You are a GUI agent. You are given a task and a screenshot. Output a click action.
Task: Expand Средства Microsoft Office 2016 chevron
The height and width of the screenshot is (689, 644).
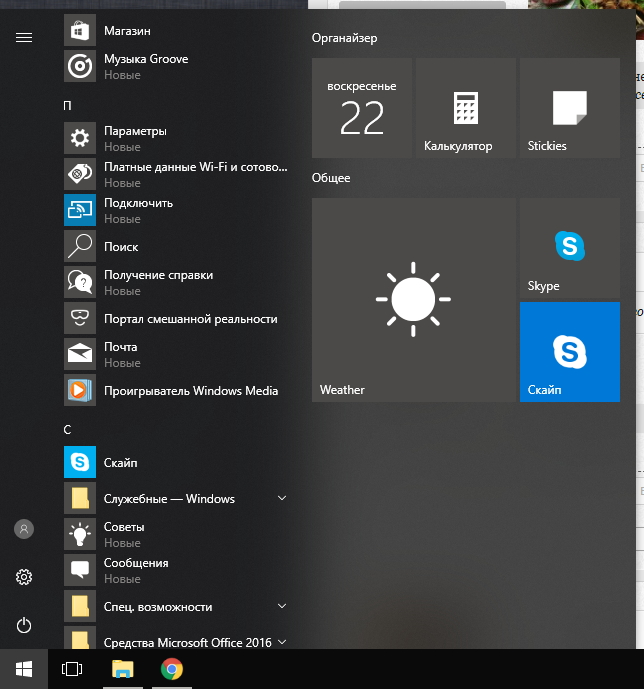tap(282, 642)
